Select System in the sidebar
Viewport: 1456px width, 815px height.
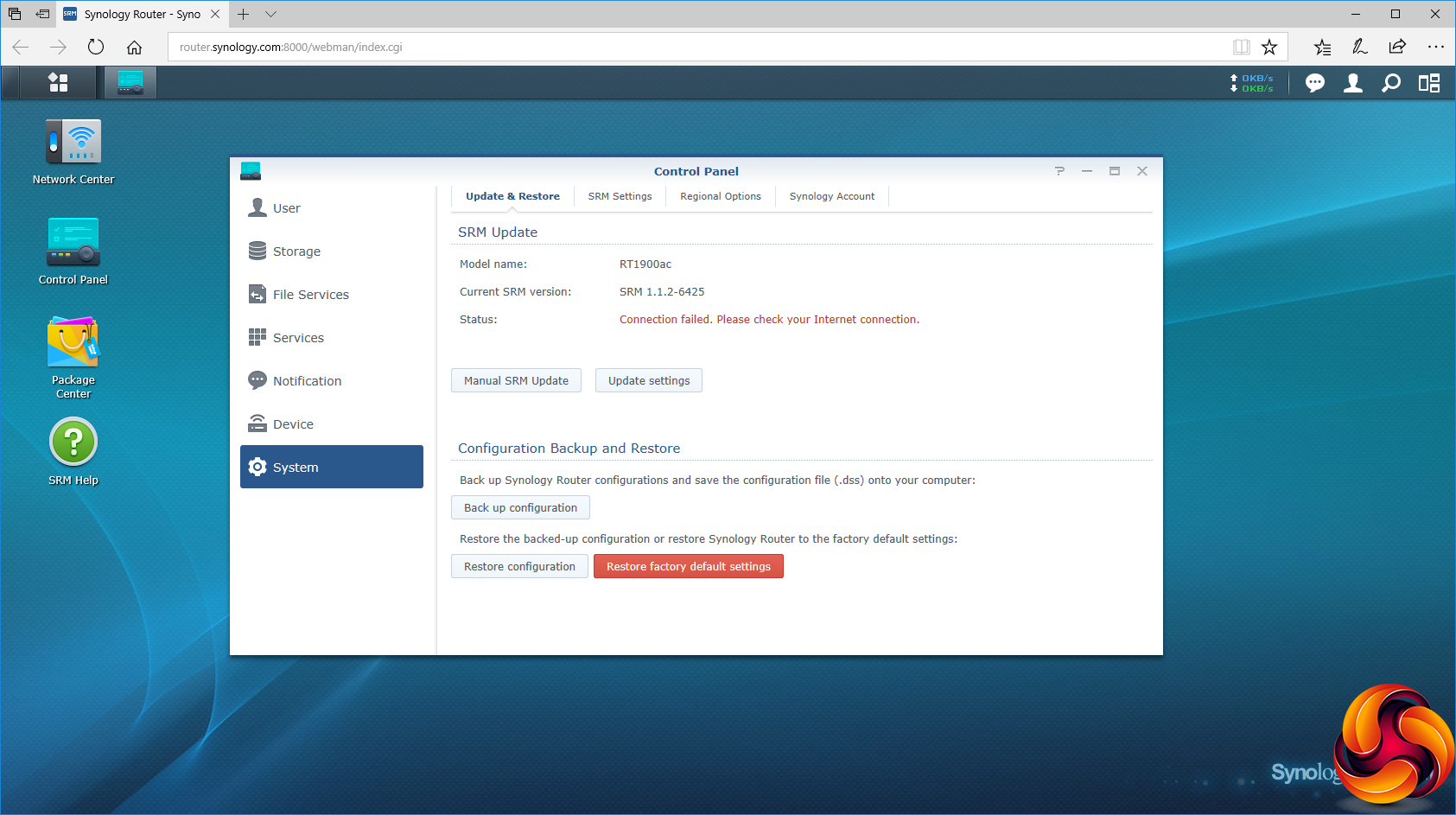pyautogui.click(x=332, y=467)
